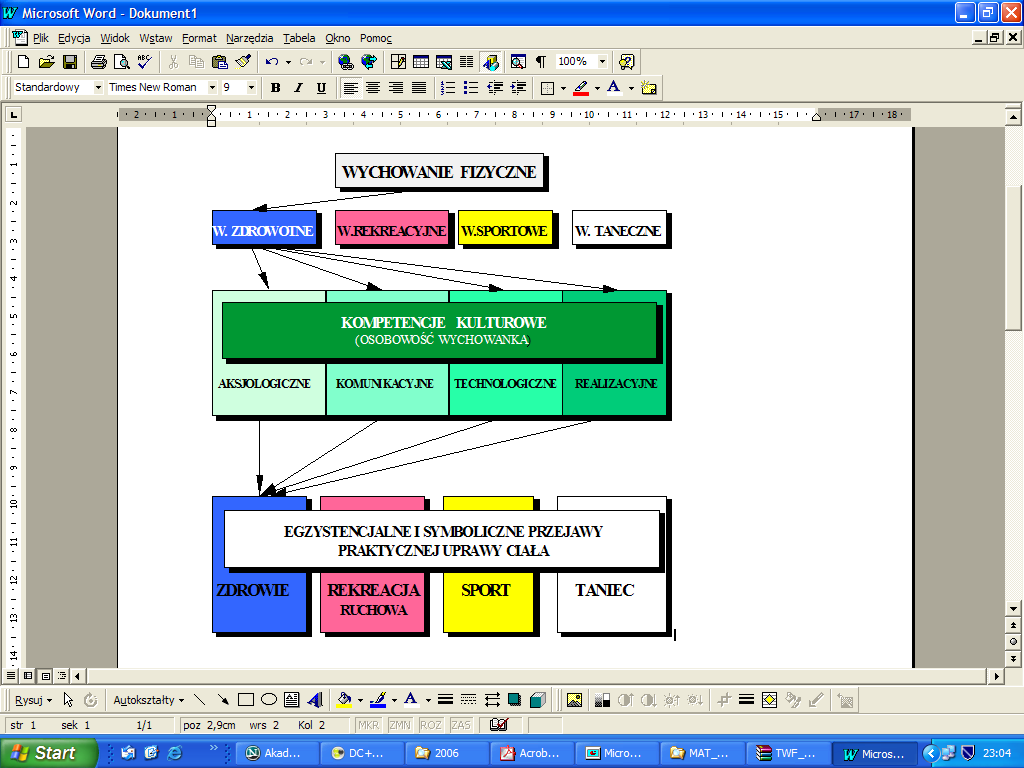Open the Narzędzia menu
Viewport: 1024px width, 768px height.
[x=249, y=38]
